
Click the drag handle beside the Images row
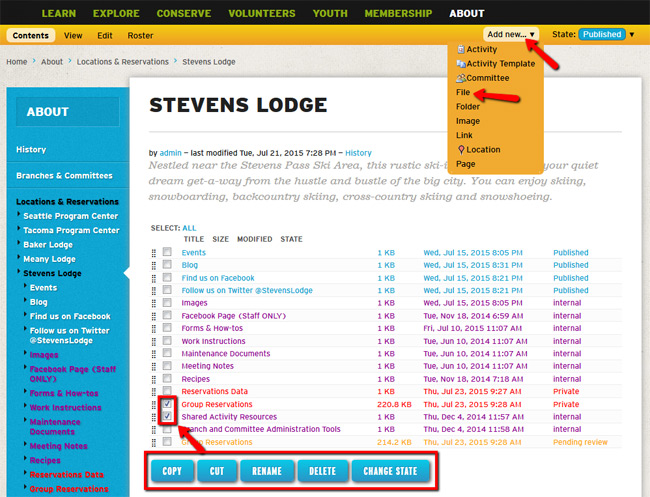(x=154, y=303)
